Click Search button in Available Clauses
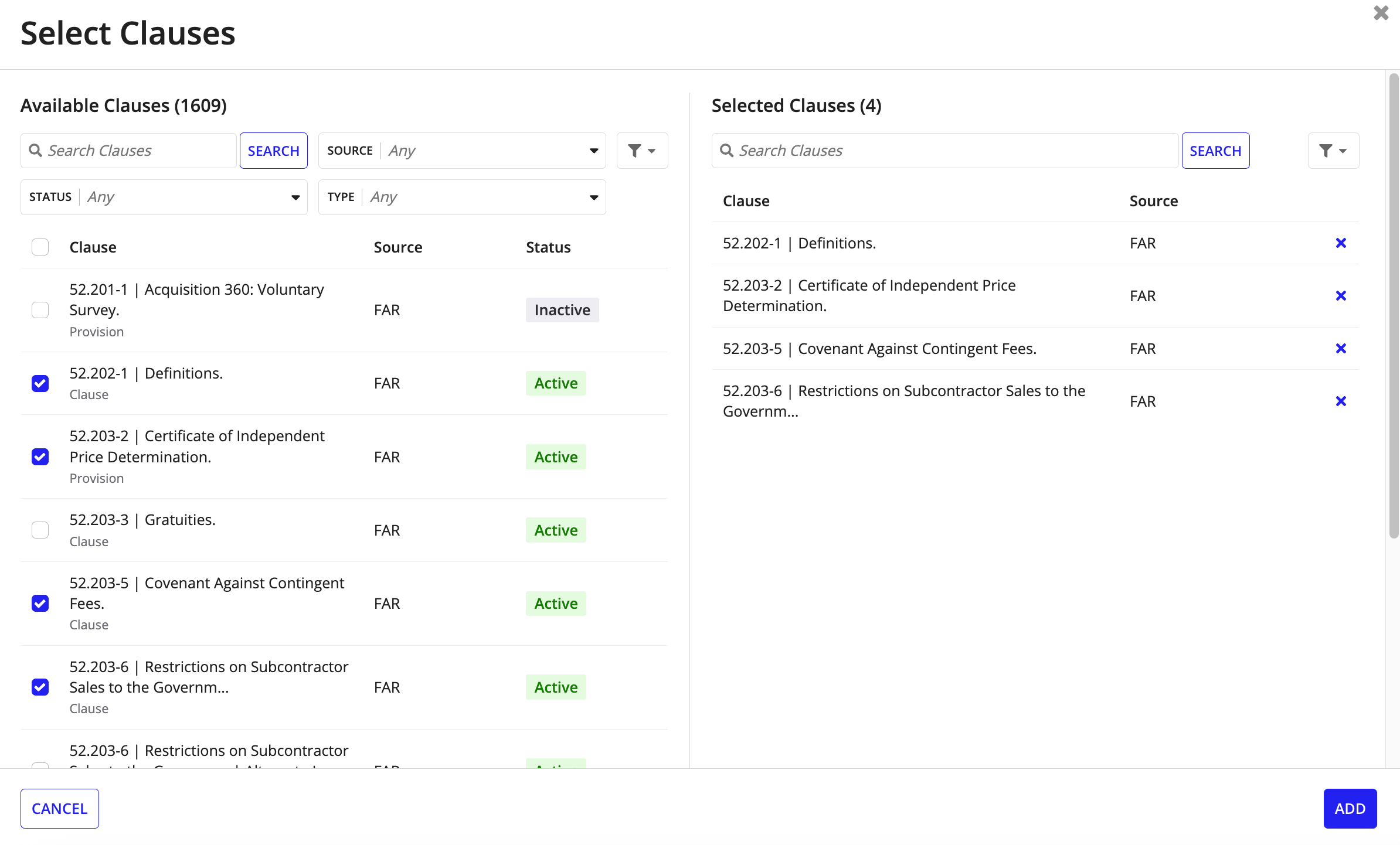Image resolution: width=1400 pixels, height=845 pixels. click(274, 151)
